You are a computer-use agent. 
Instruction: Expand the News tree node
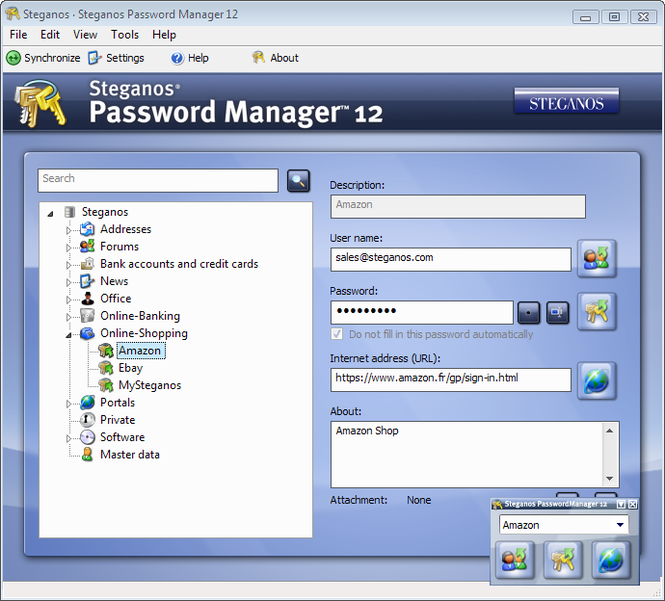click(68, 282)
